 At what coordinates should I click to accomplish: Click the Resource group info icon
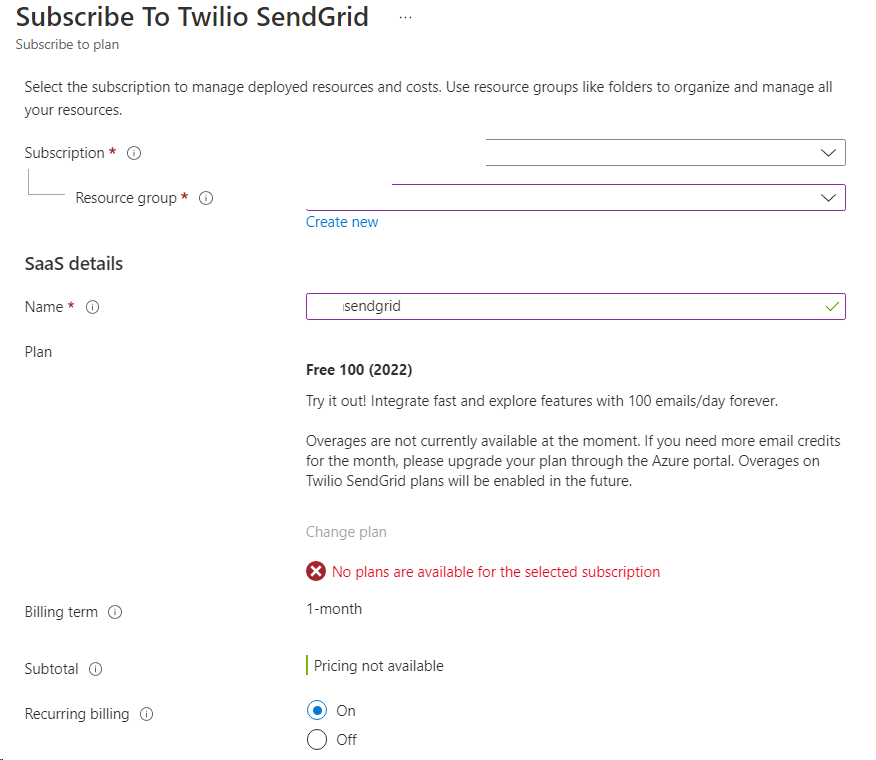click(x=206, y=198)
